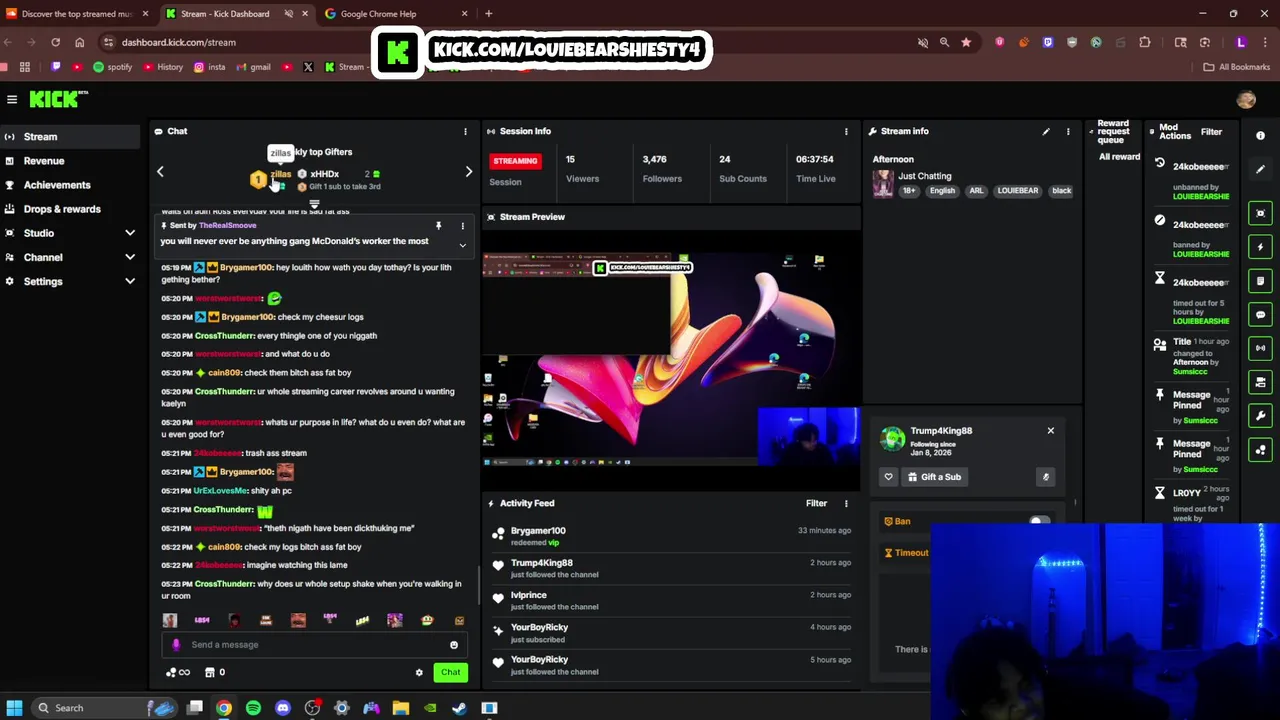Open Achievements in left navigation
The width and height of the screenshot is (1280, 720).
tap(70, 185)
